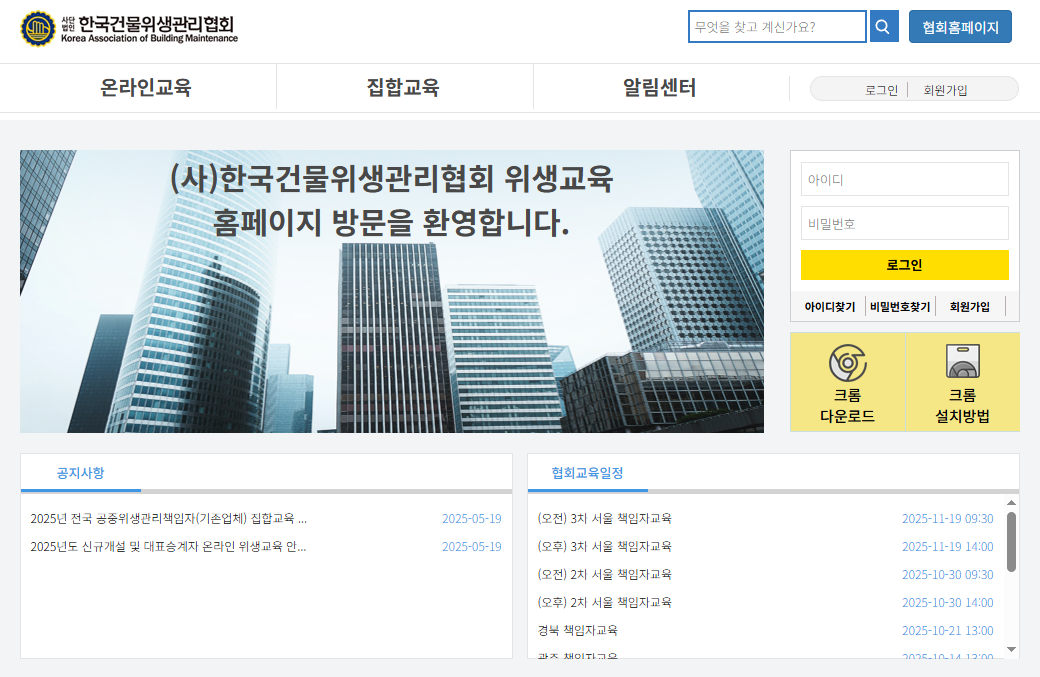Image resolution: width=1040 pixels, height=677 pixels.
Task: Click the yellow 로그인 button
Action: coord(905,265)
